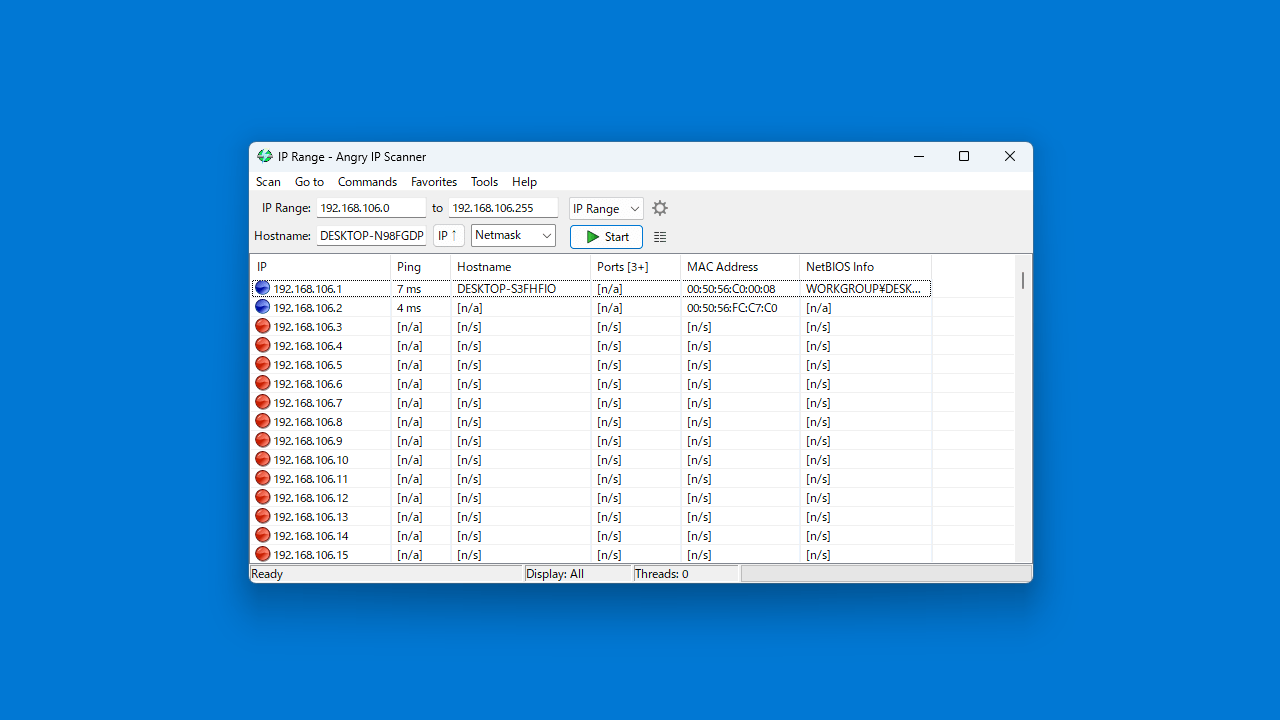Click the starting IP field 192.168.106.0

pos(371,208)
